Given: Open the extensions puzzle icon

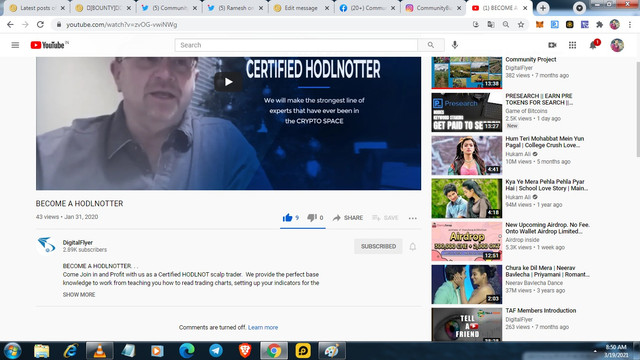Looking at the screenshot, I should pos(599,24).
